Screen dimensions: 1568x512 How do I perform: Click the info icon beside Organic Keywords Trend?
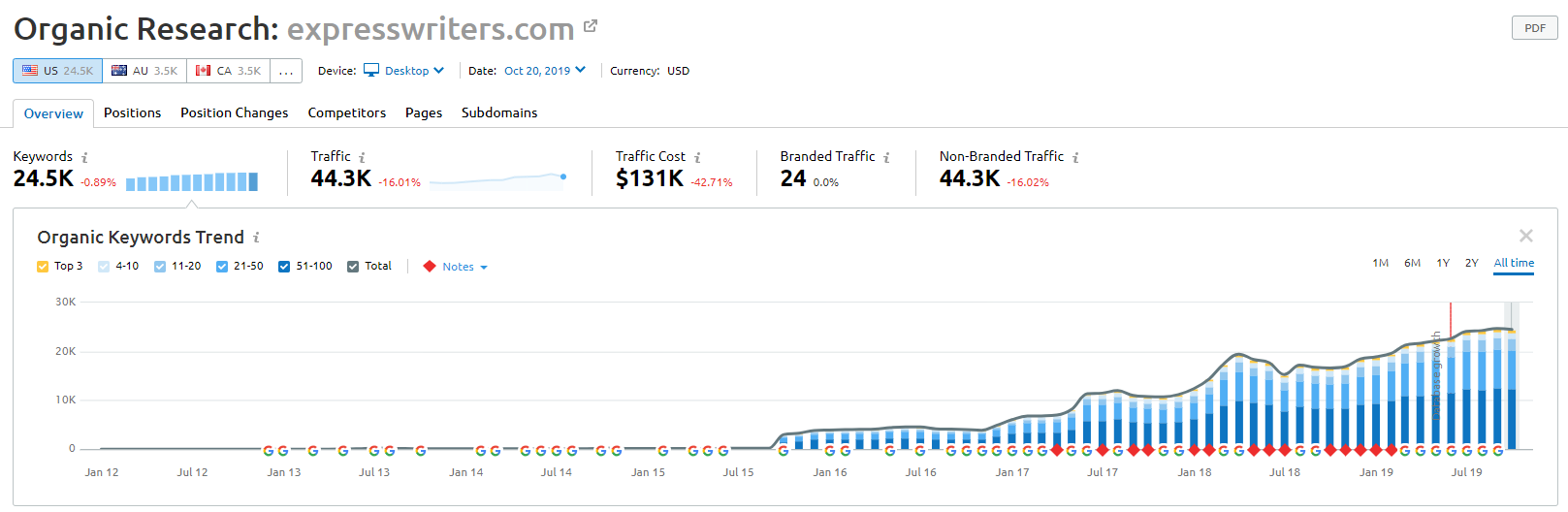(256, 238)
